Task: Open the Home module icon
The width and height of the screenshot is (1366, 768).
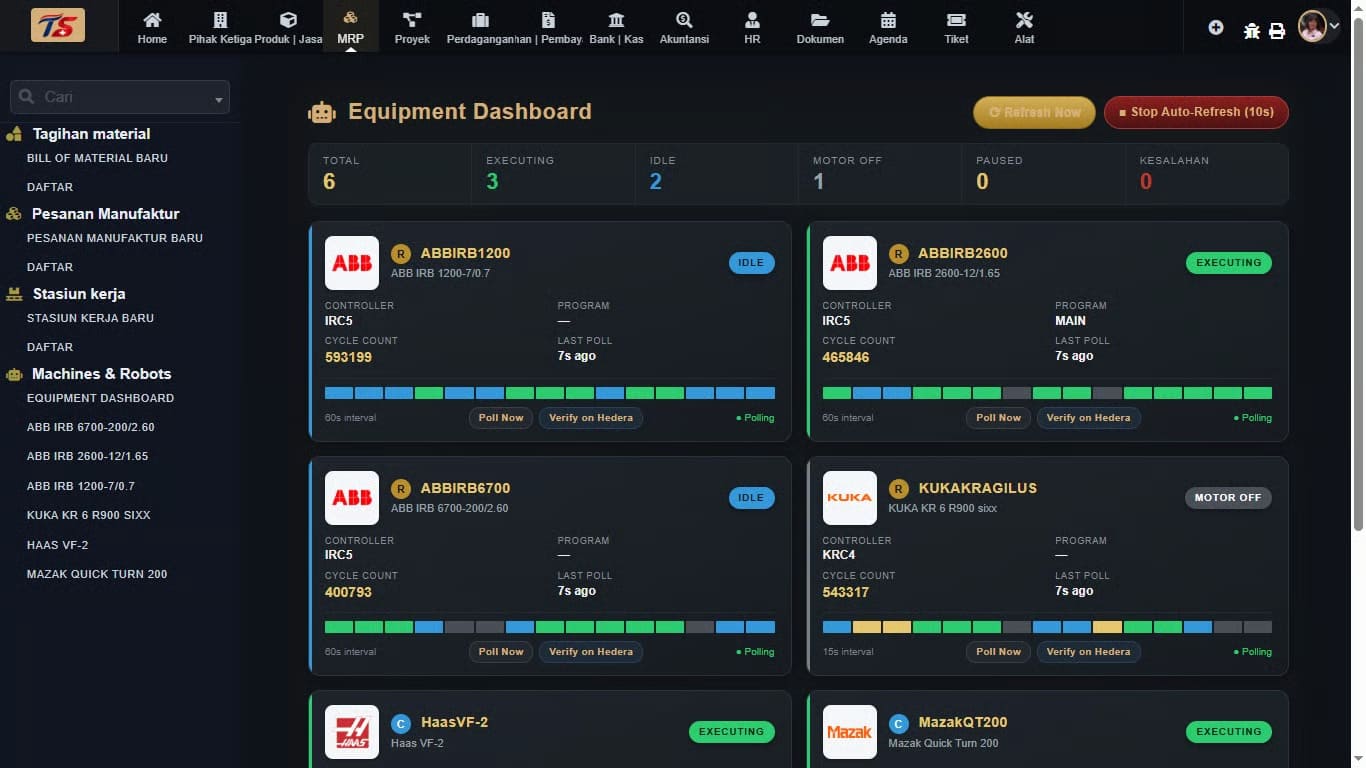Action: click(x=152, y=19)
